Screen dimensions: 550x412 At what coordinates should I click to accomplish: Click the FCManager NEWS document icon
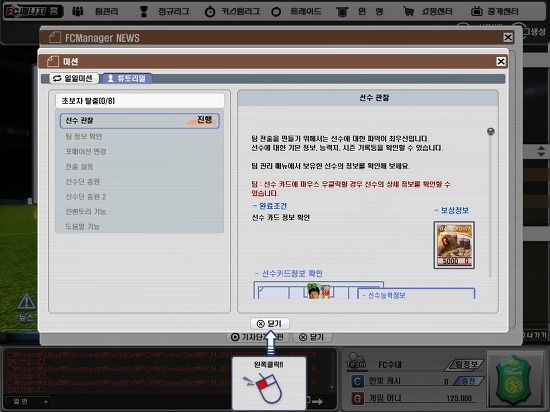click(x=55, y=38)
